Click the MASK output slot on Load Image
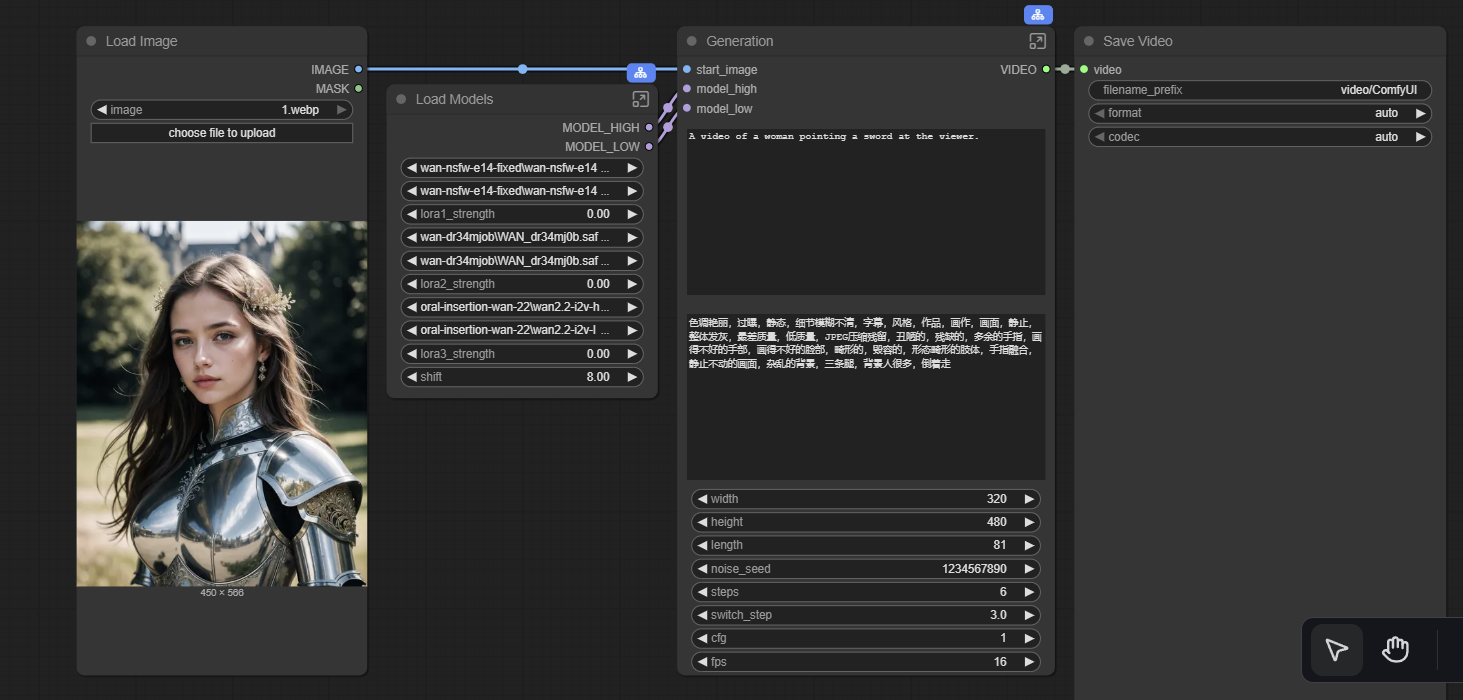 click(x=359, y=89)
